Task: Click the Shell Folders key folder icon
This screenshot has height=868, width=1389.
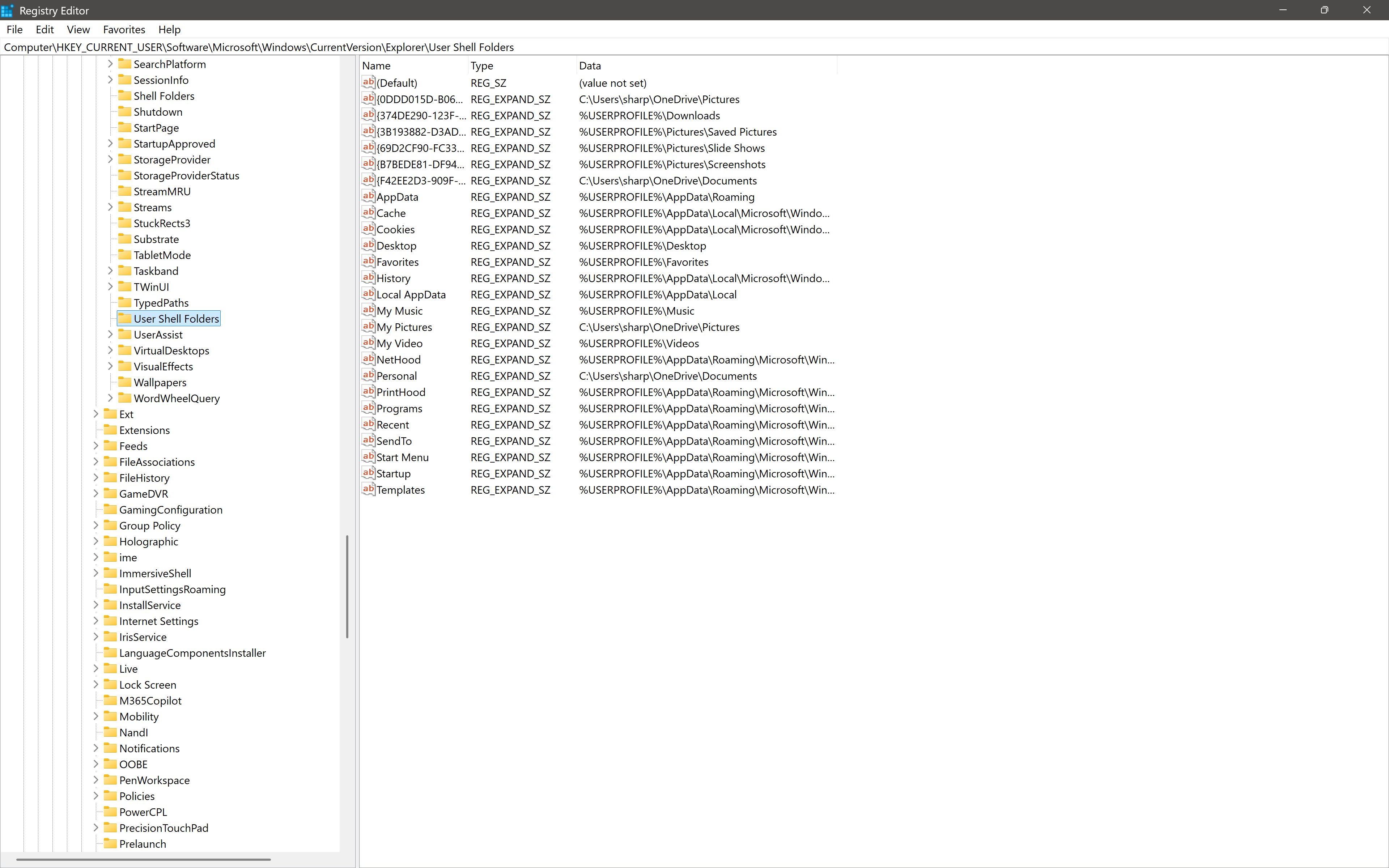Action: (x=124, y=95)
